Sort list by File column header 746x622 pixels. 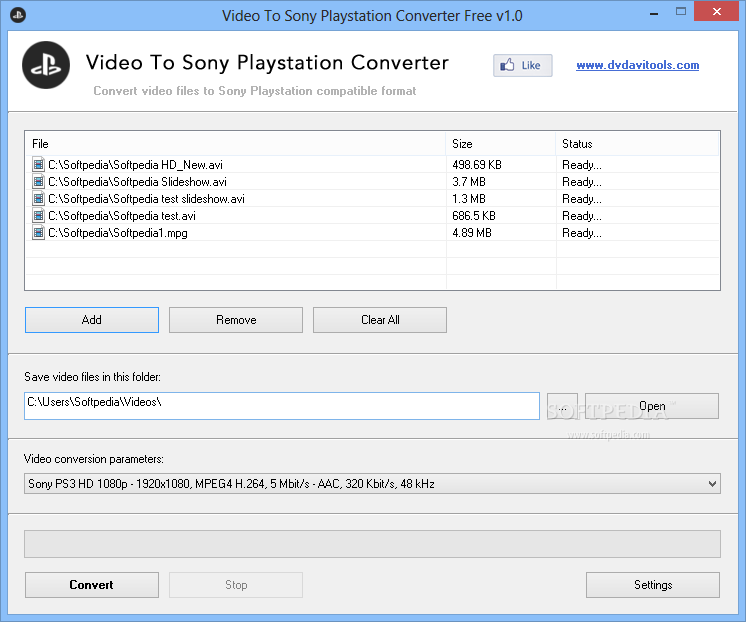point(236,144)
